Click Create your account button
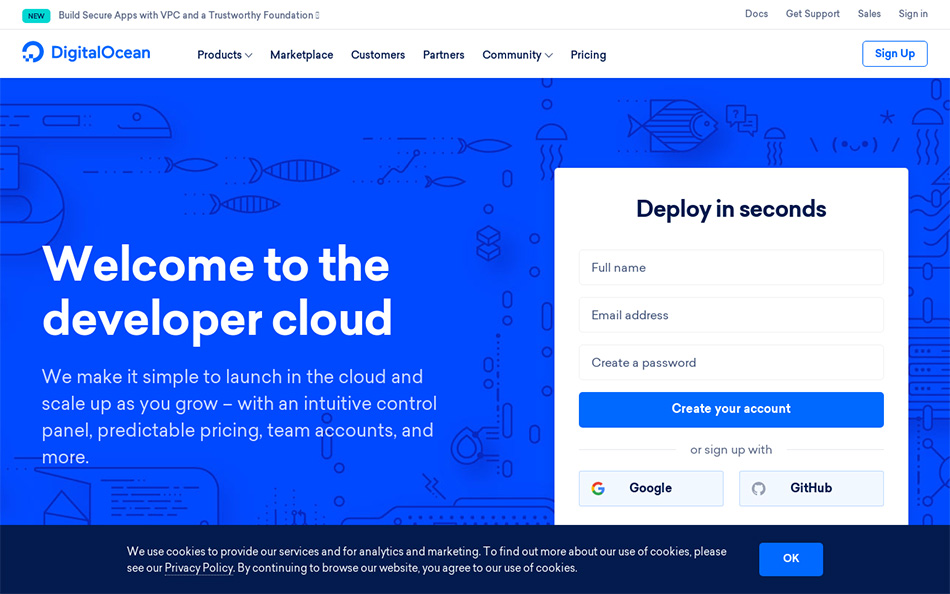Viewport: 950px width, 594px height. 731,409
